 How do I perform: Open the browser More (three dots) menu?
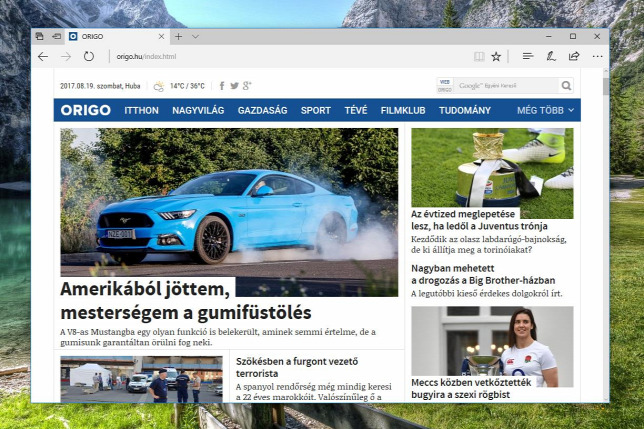click(x=598, y=56)
